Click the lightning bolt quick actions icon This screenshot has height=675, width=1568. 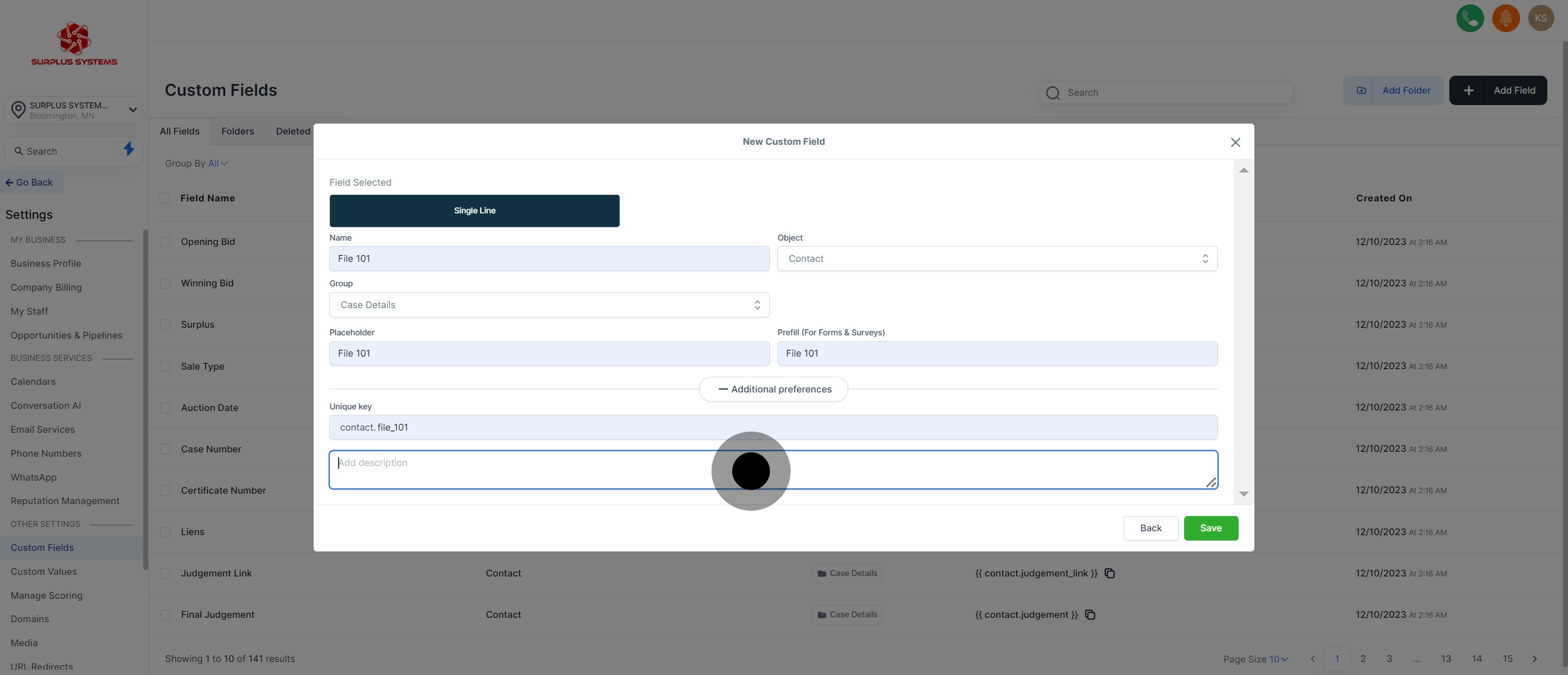(128, 149)
